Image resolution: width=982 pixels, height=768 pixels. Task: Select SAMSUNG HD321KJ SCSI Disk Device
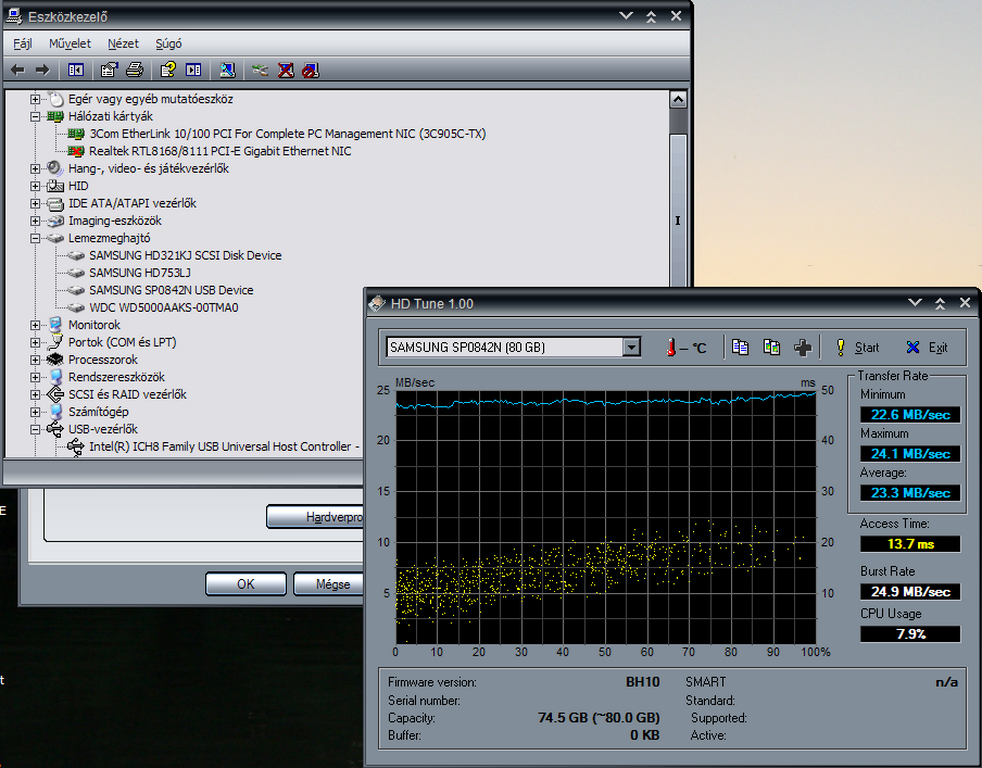pos(185,256)
